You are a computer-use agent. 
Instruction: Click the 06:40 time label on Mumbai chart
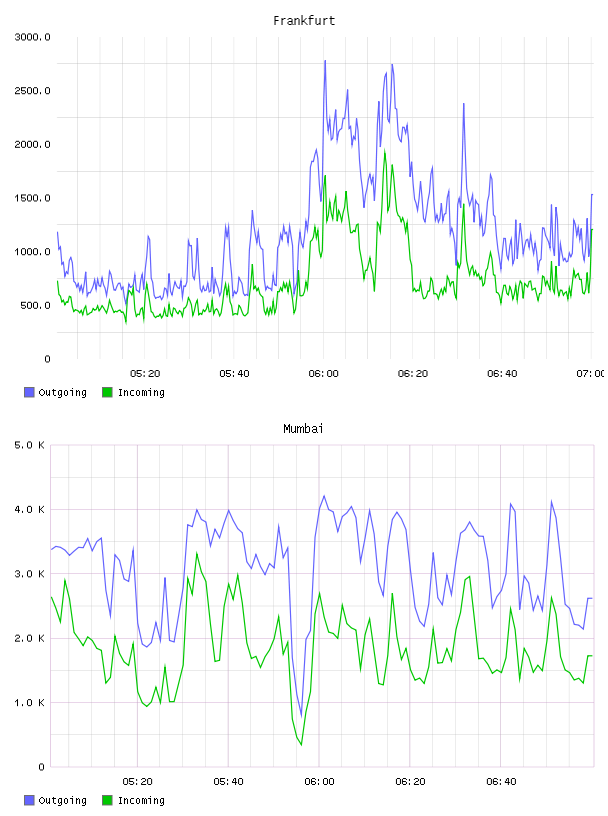coord(501,782)
